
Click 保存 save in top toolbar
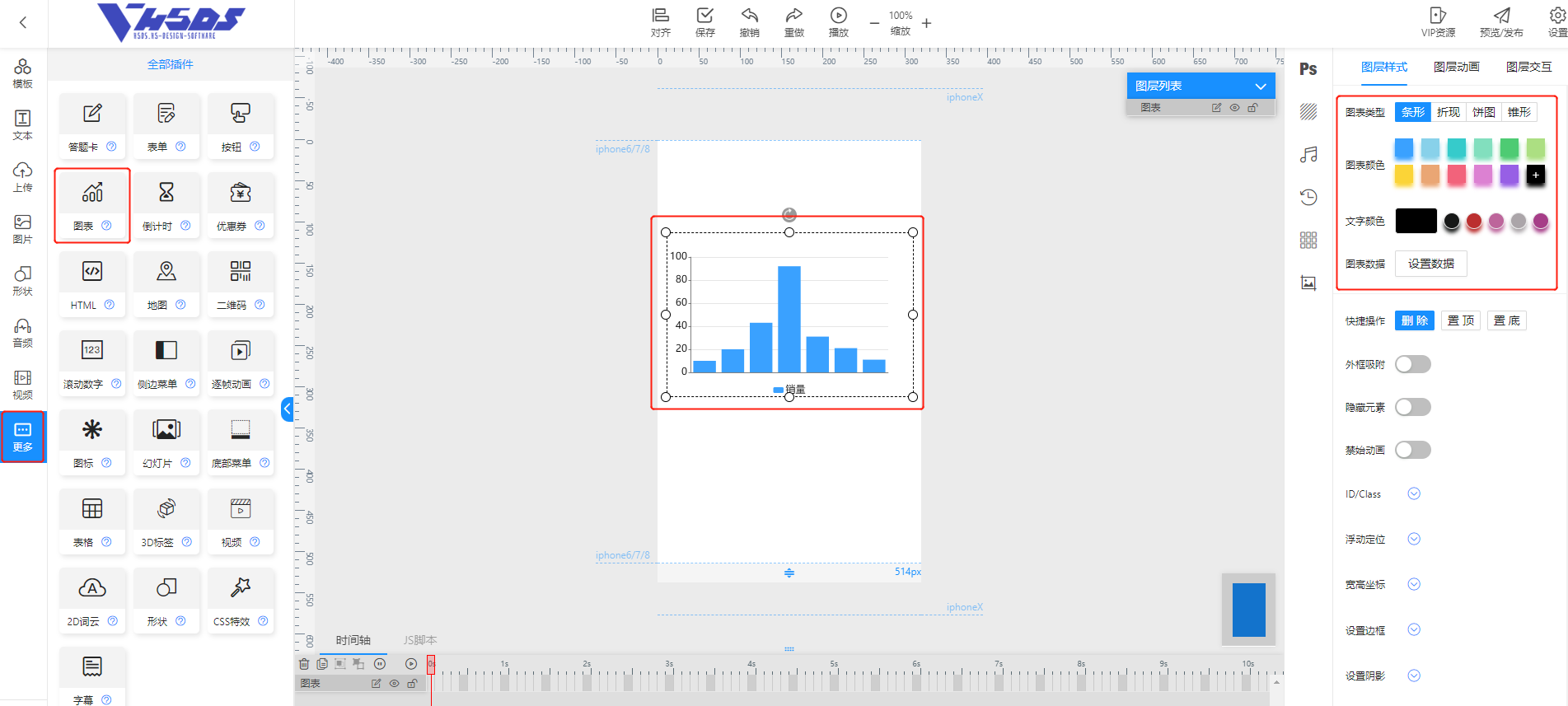(705, 22)
